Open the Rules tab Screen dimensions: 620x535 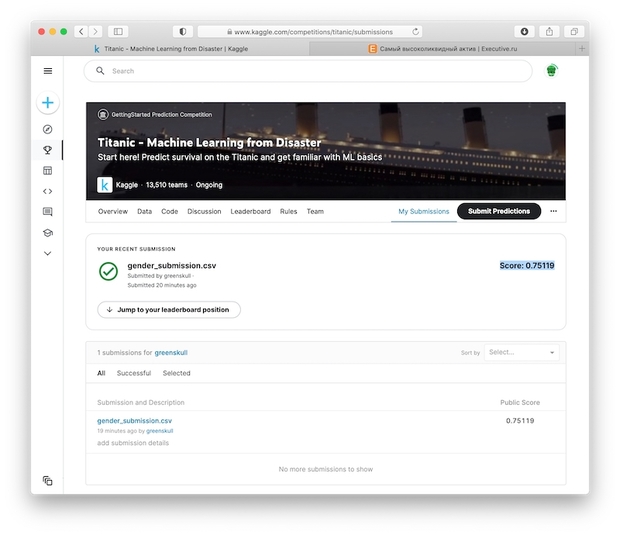[x=288, y=212]
